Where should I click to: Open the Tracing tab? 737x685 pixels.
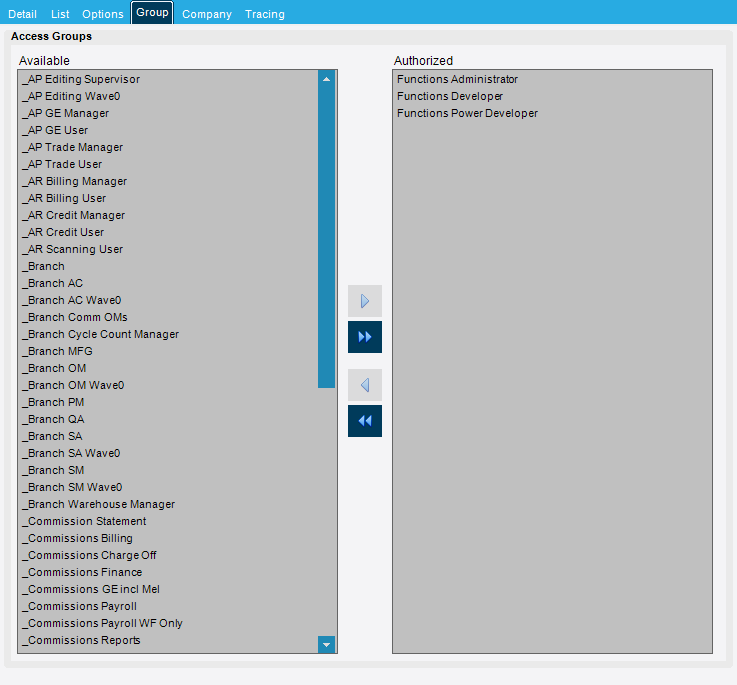coord(265,14)
